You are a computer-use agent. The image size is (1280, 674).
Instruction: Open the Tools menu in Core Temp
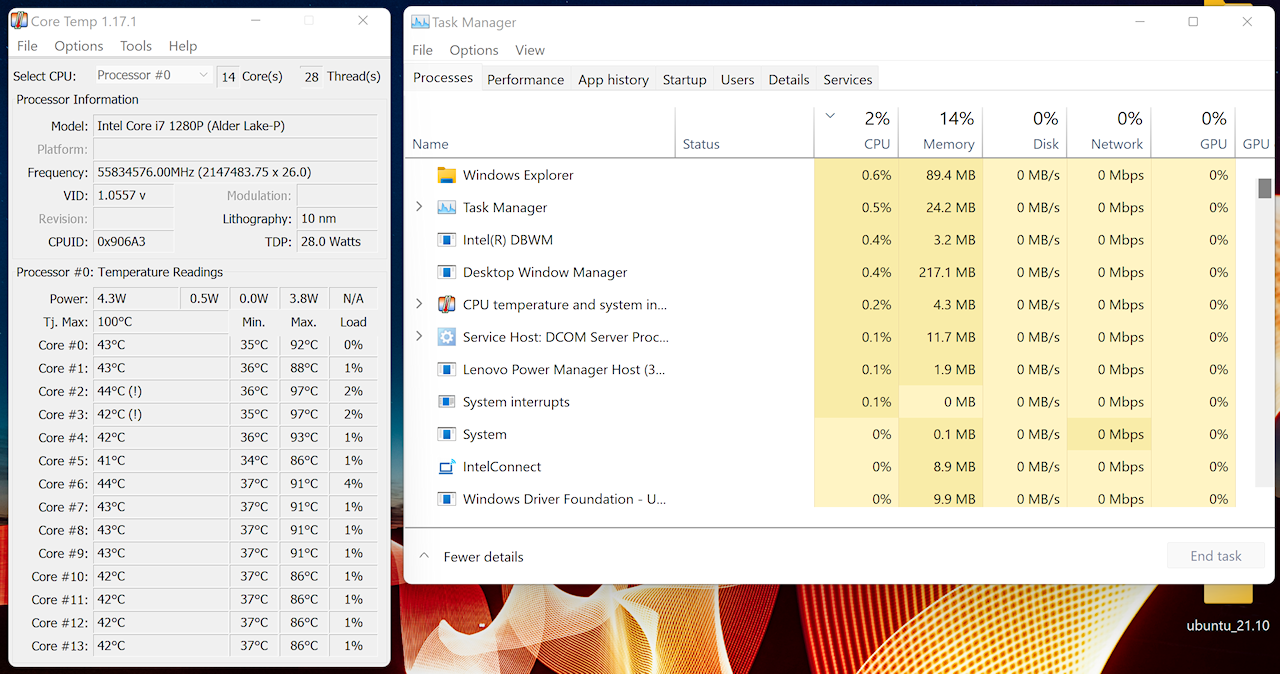pyautogui.click(x=136, y=46)
